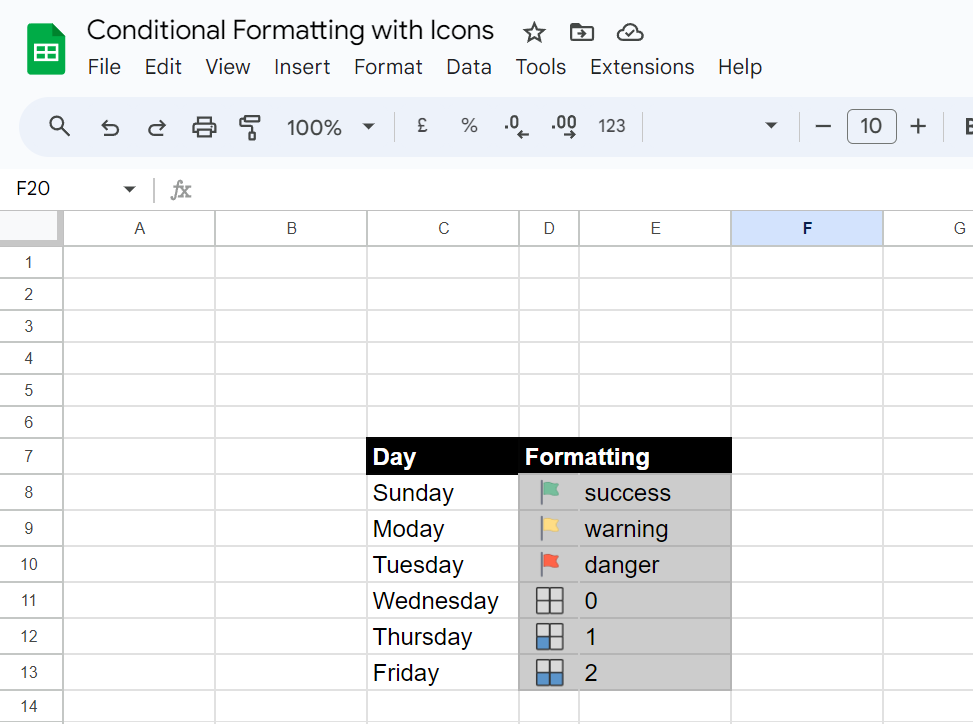Screen dimensions: 973x724
Task: Open the Tools menu
Action: point(541,67)
